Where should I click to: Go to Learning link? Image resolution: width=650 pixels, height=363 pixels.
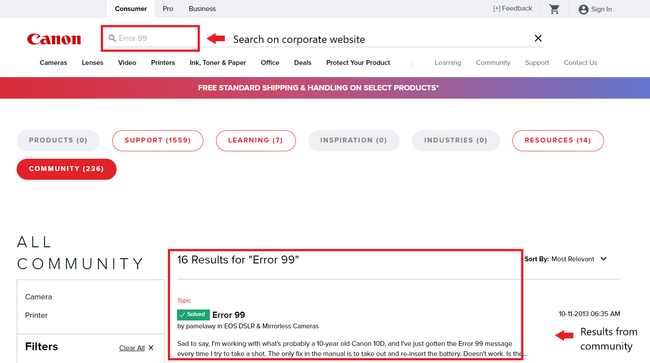[448, 63]
